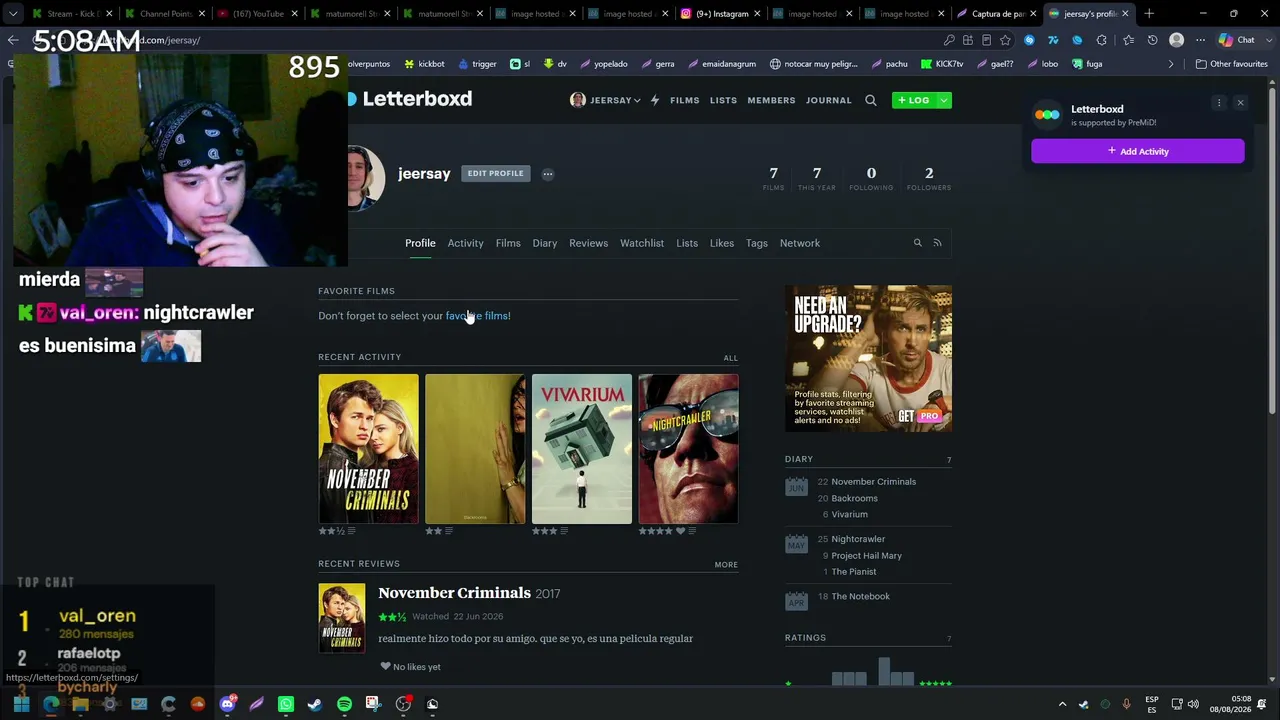Viewport: 1280px width, 720px height.
Task: Open the Other favourites folder
Action: (1232, 64)
